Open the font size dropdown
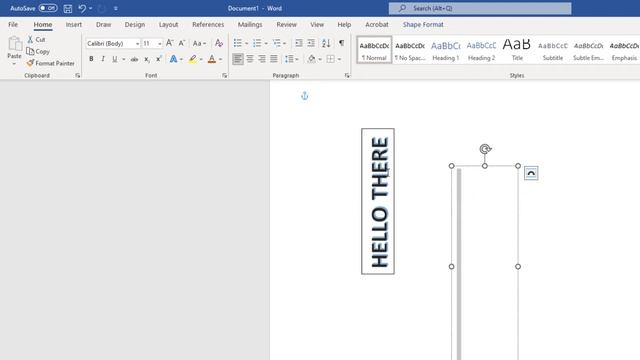The width and height of the screenshot is (640, 360). coord(160,44)
